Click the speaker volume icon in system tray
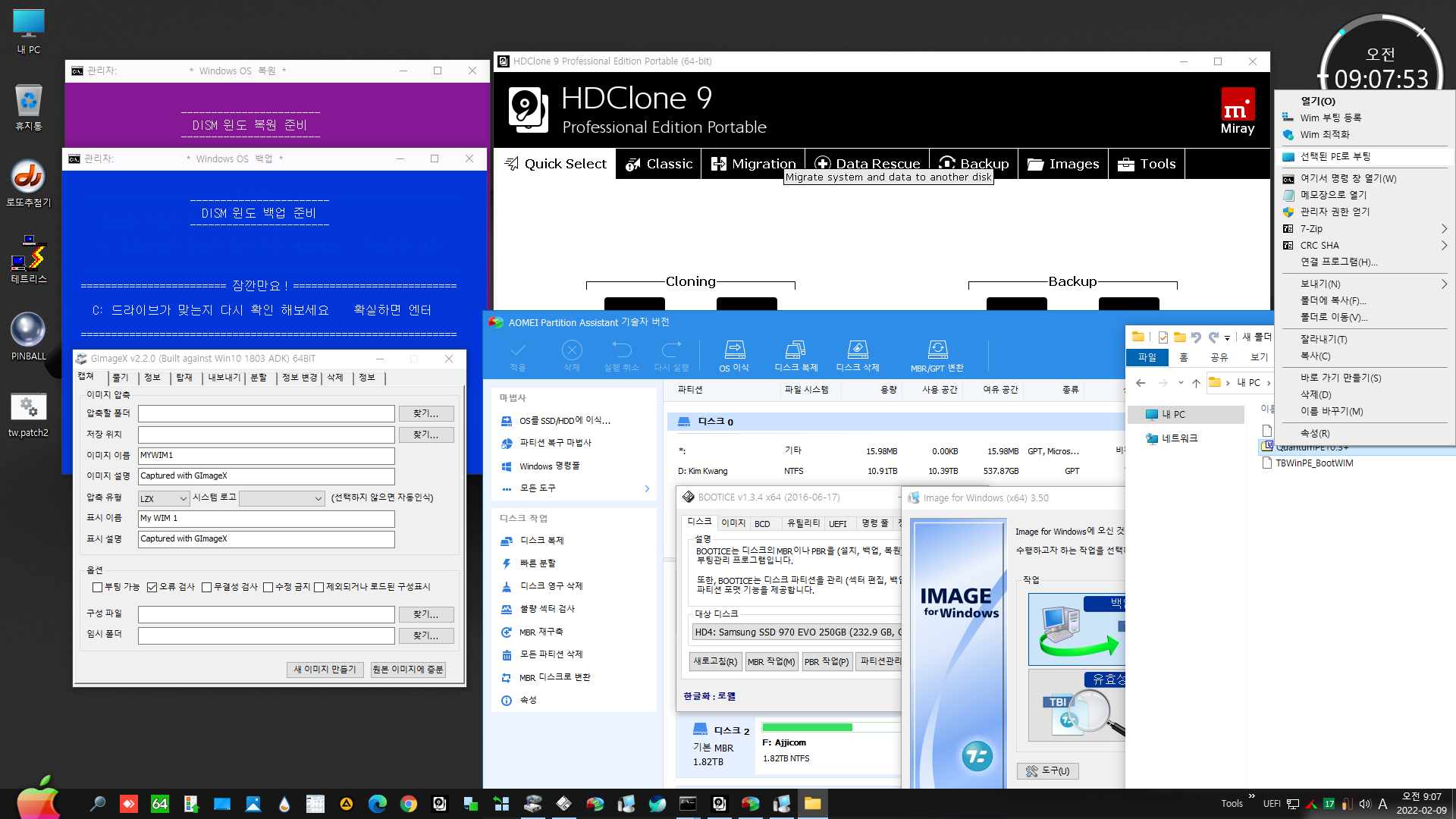Image resolution: width=1456 pixels, height=819 pixels. 1365,804
